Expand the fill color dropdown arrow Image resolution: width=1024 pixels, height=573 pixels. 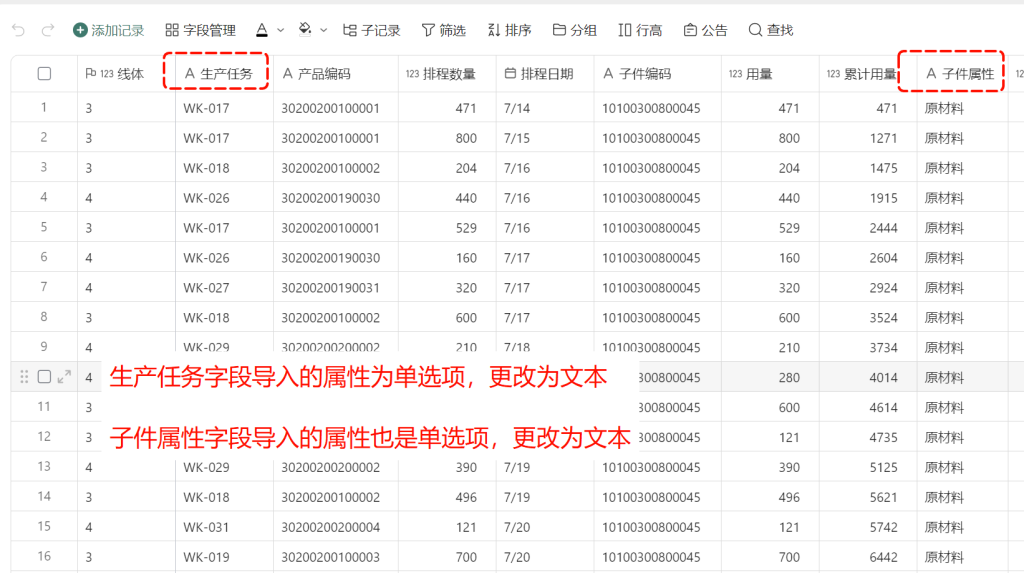(x=323, y=30)
